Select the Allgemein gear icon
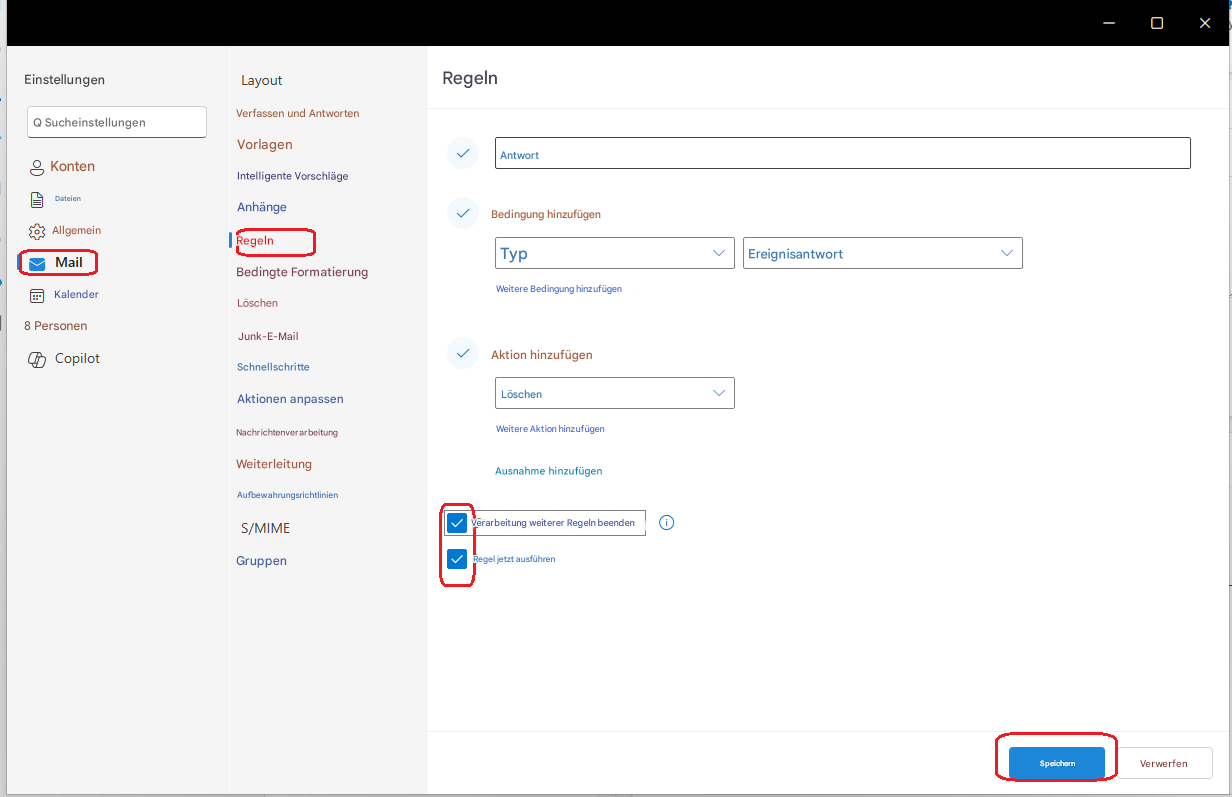 click(37, 231)
